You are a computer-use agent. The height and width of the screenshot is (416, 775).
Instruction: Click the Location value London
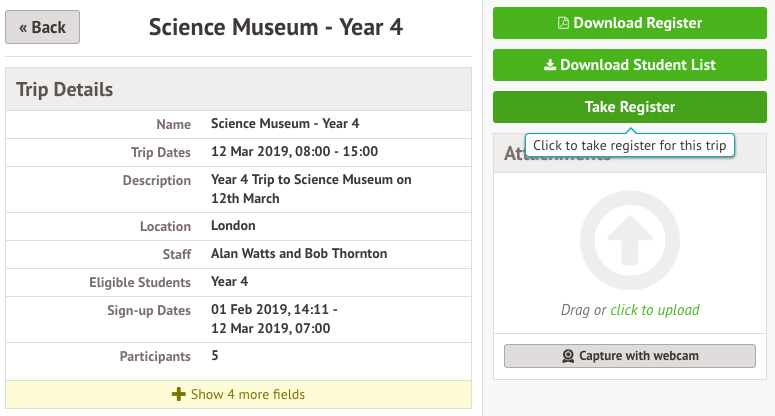tap(233, 226)
